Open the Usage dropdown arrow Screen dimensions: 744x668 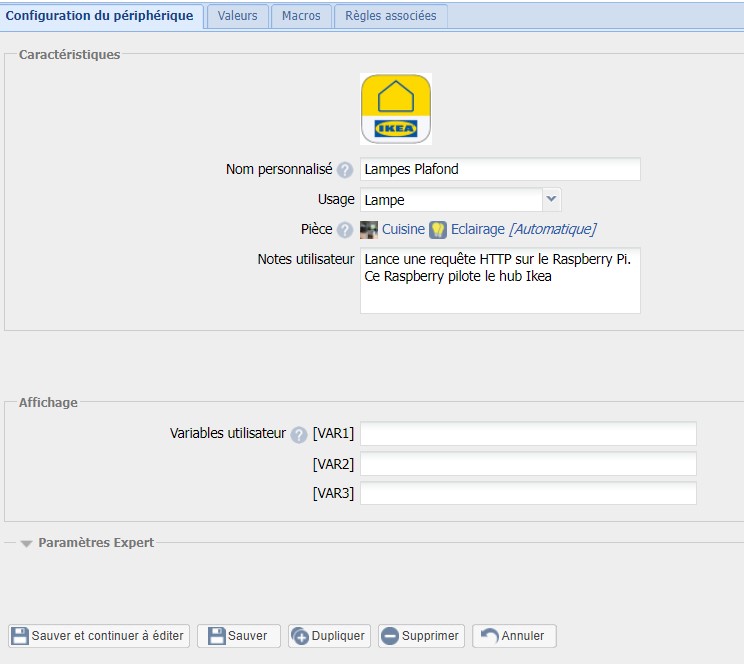552,199
